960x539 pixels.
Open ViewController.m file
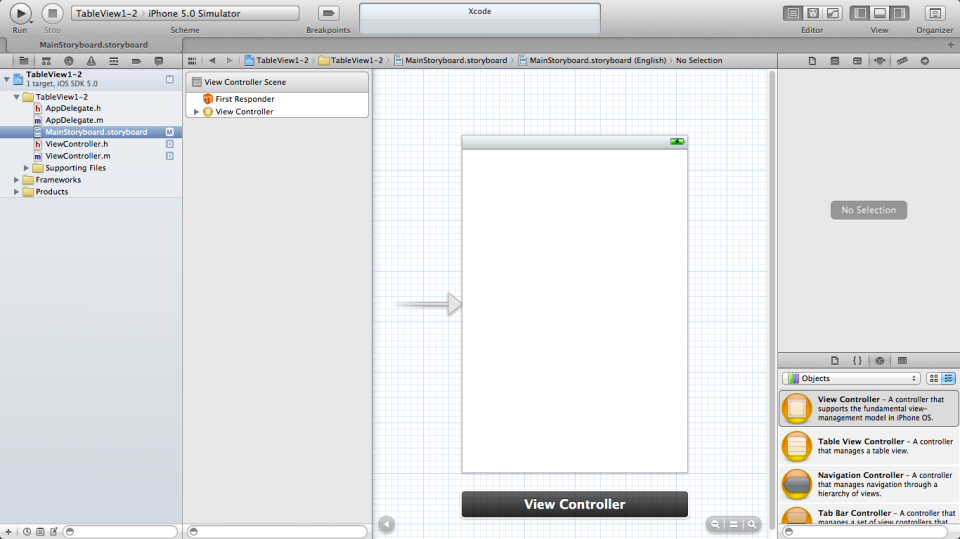(78, 156)
